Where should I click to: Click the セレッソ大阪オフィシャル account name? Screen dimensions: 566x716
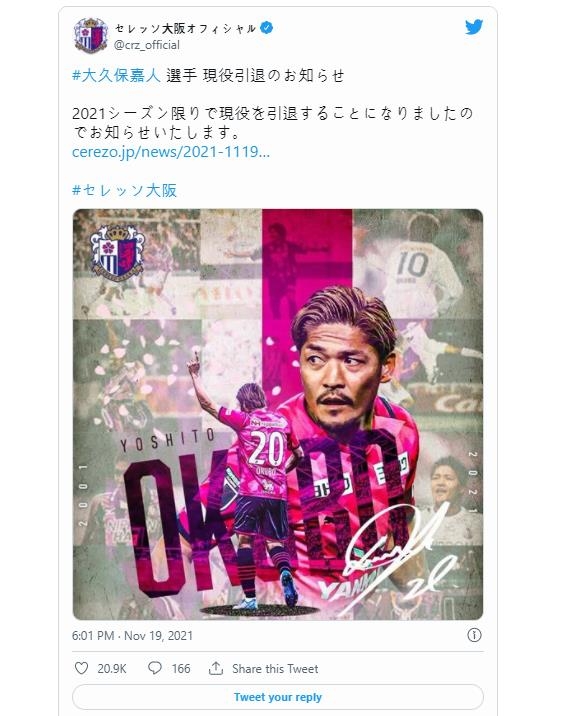tap(185, 28)
